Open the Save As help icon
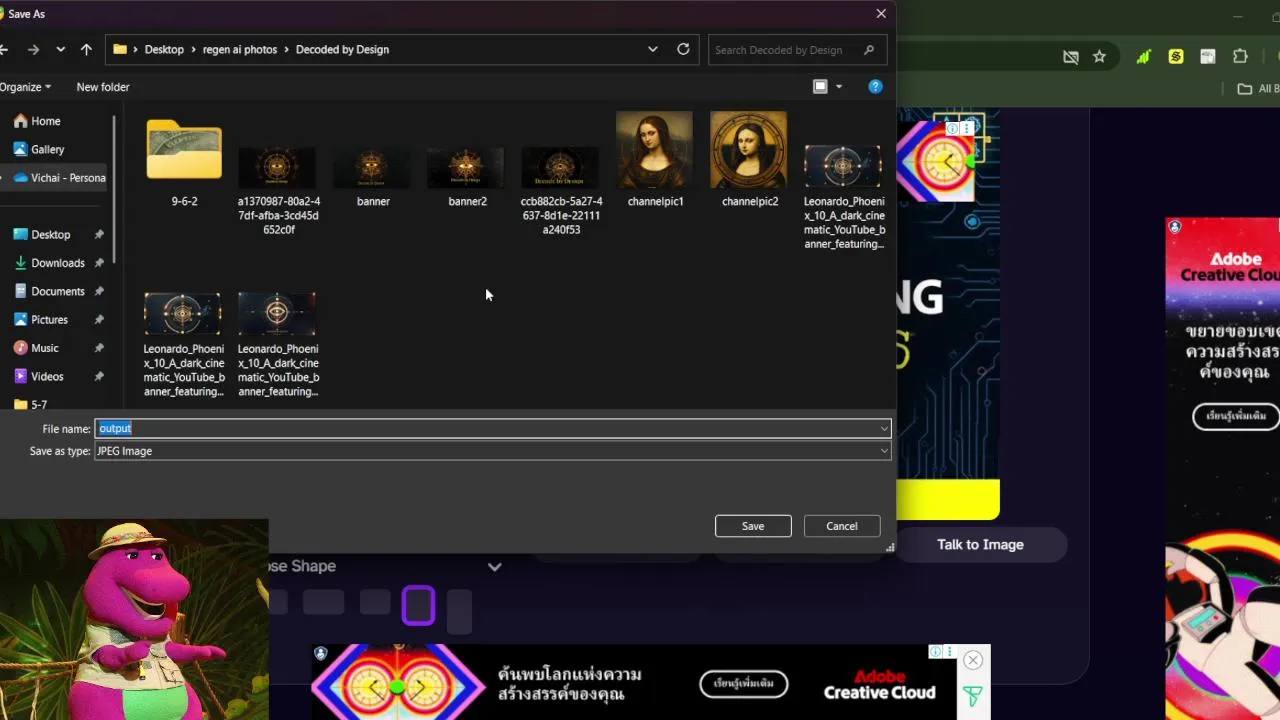 coord(875,87)
